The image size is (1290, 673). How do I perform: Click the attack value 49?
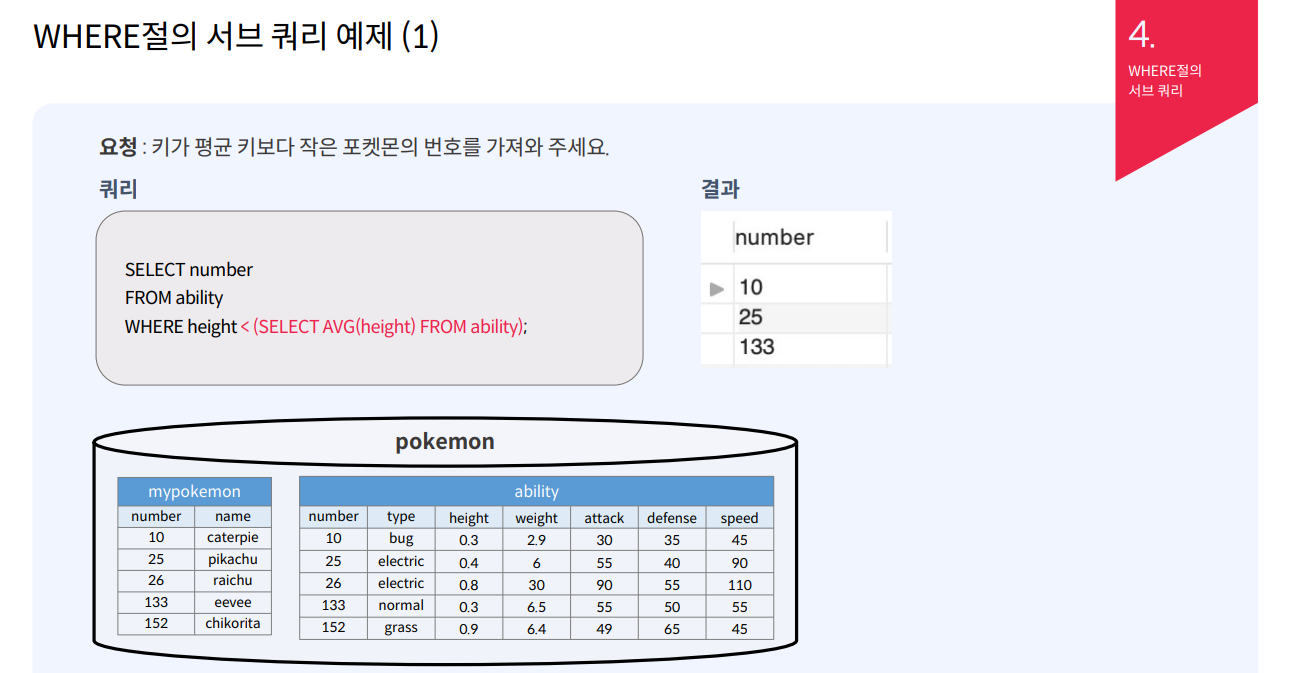(604, 629)
